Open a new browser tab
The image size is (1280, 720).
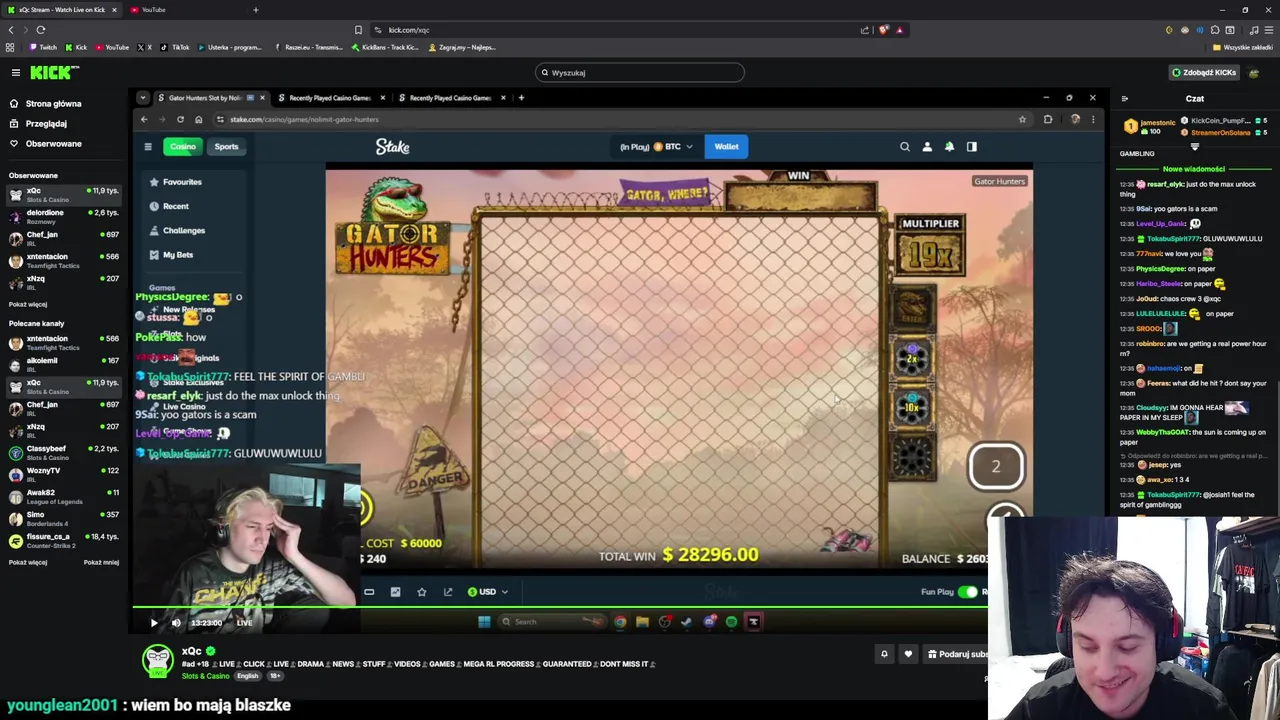point(256,10)
